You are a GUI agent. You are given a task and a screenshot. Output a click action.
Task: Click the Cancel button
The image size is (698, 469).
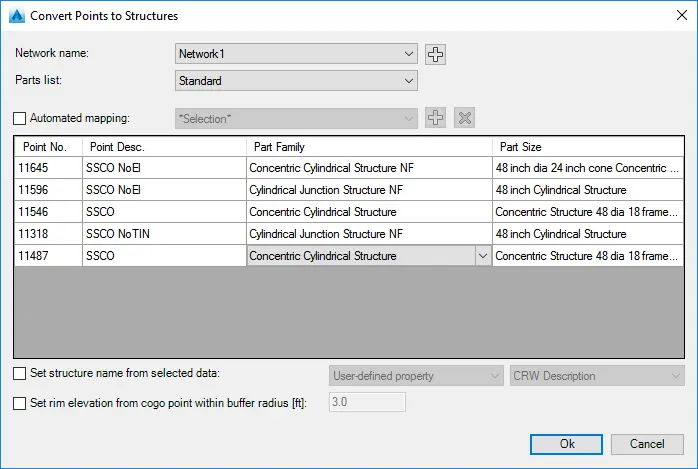[647, 444]
